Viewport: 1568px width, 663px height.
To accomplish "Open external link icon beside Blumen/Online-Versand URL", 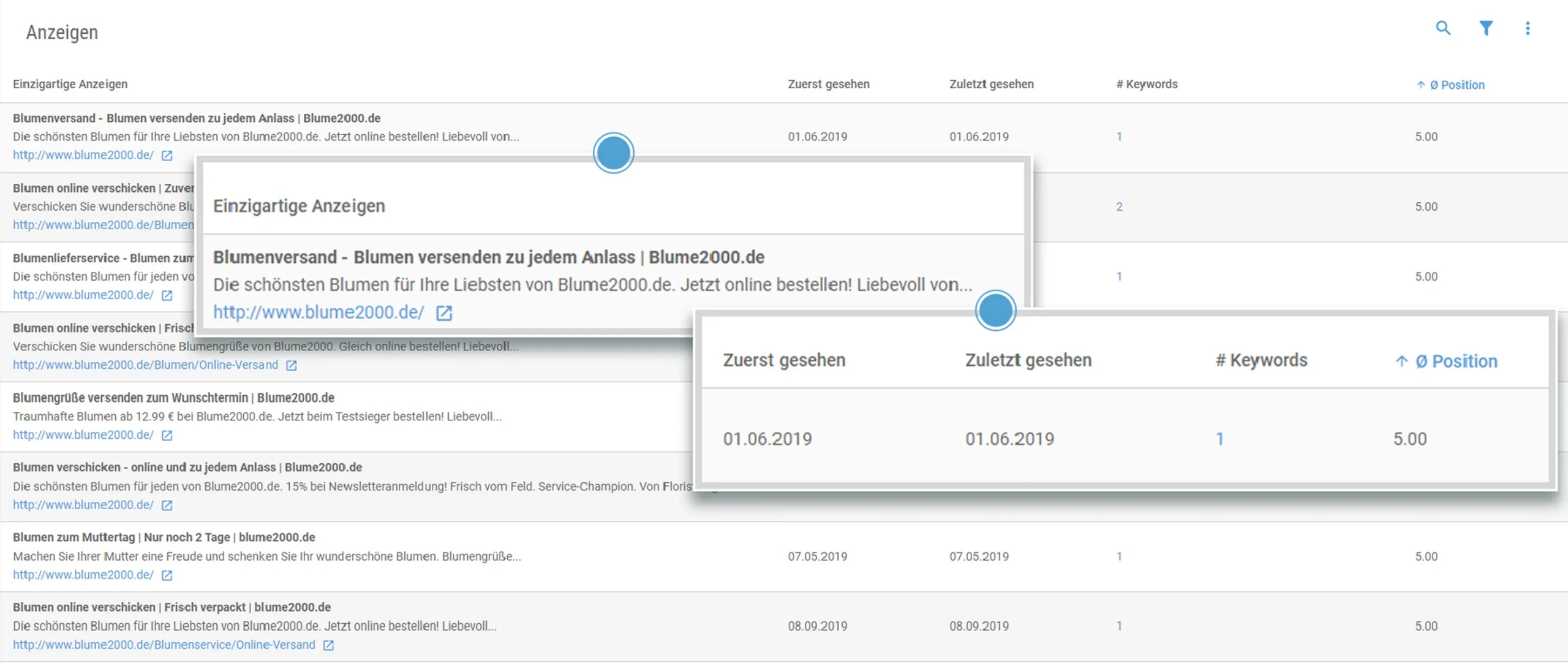I will [292, 365].
